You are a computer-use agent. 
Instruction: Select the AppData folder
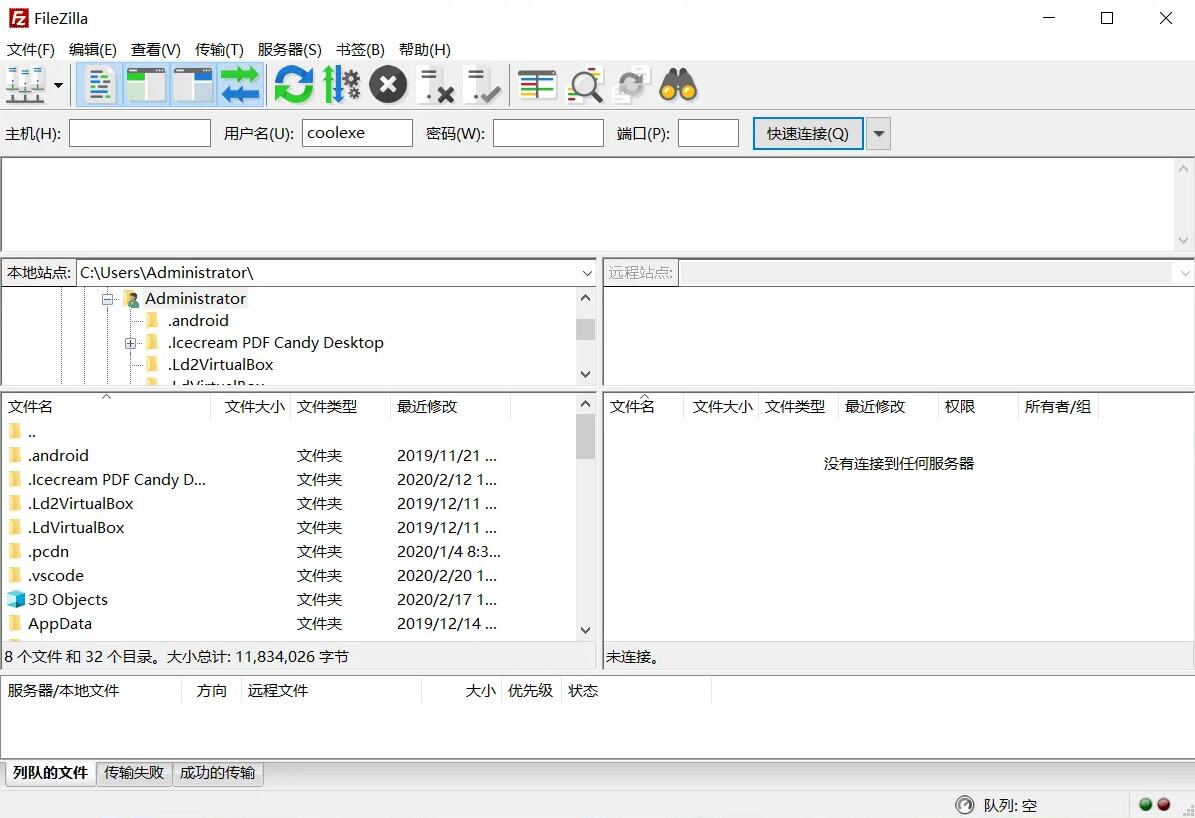(x=290, y=624)
